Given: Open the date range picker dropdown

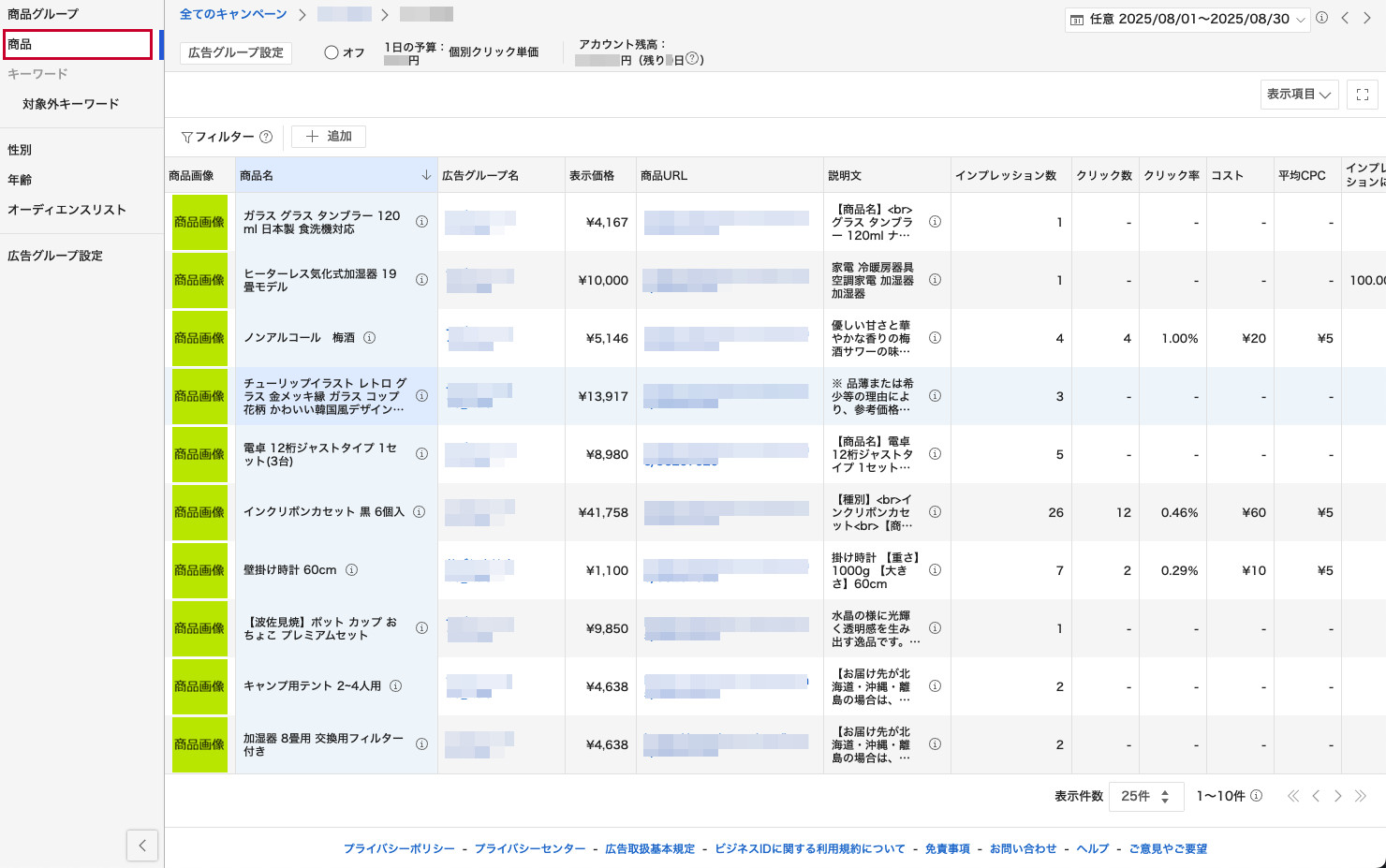Looking at the screenshot, I should point(1187,19).
